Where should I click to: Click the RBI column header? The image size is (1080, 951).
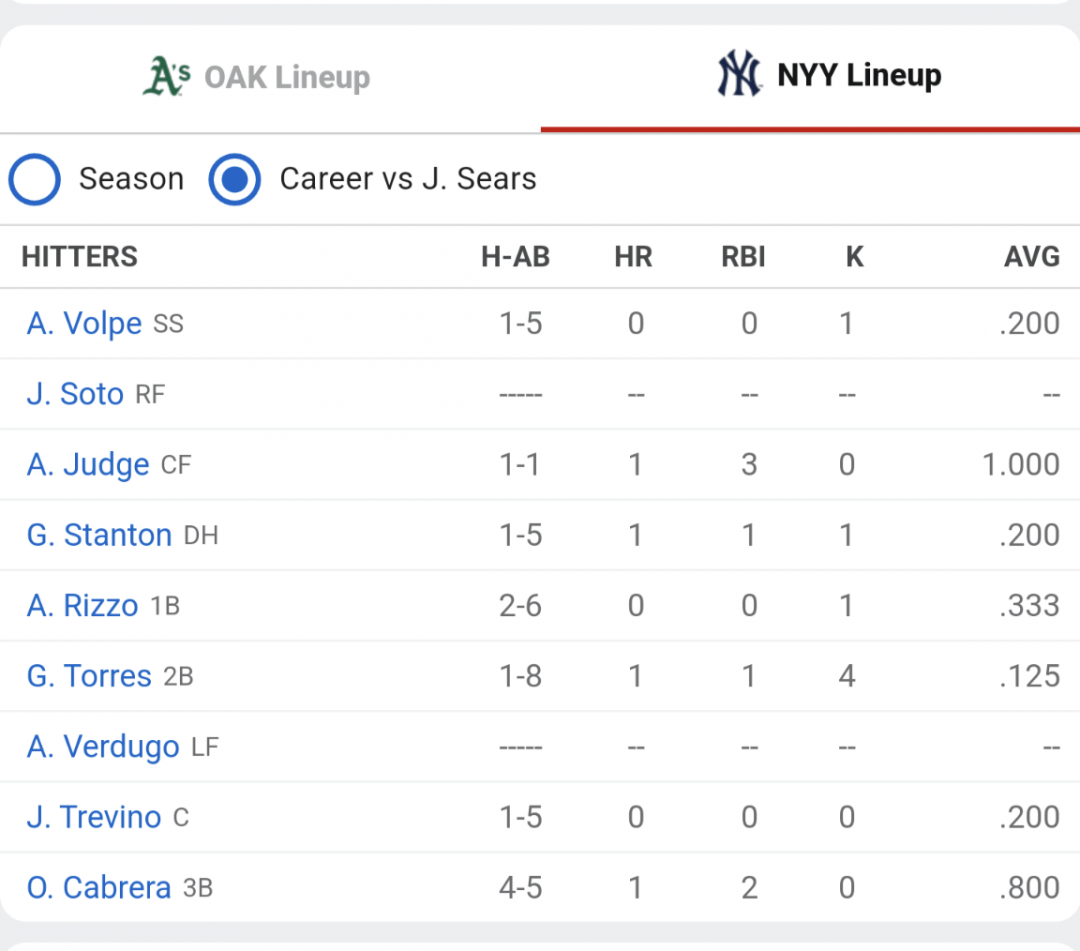click(x=743, y=257)
